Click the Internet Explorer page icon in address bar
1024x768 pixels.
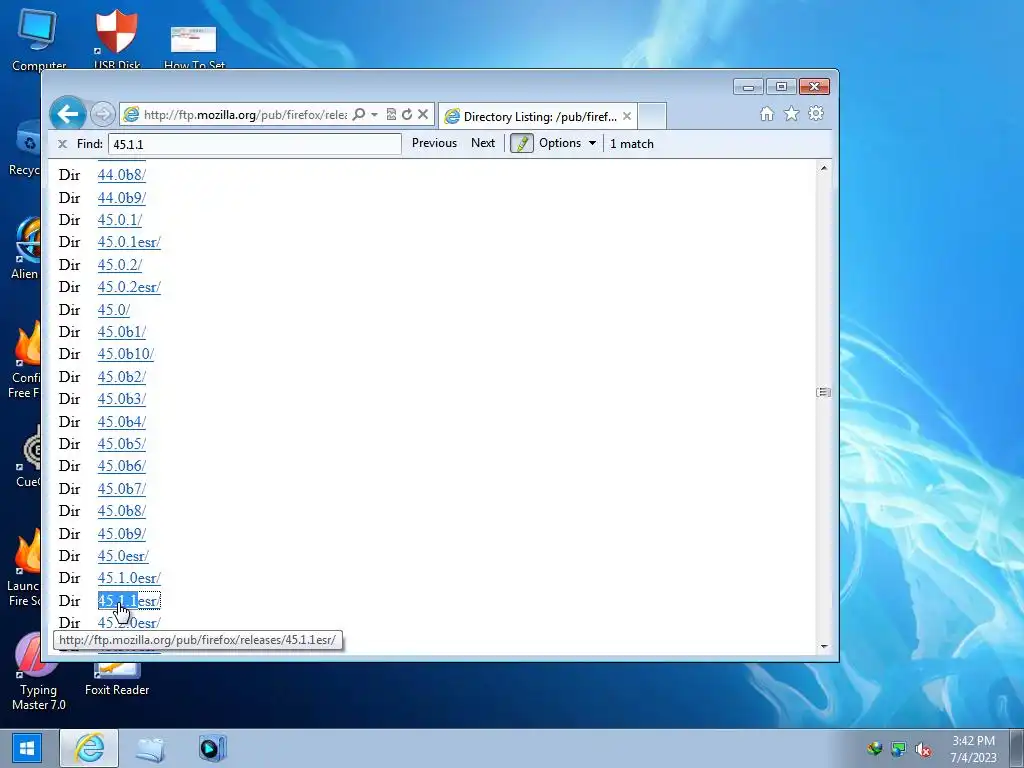pyautogui.click(x=131, y=114)
